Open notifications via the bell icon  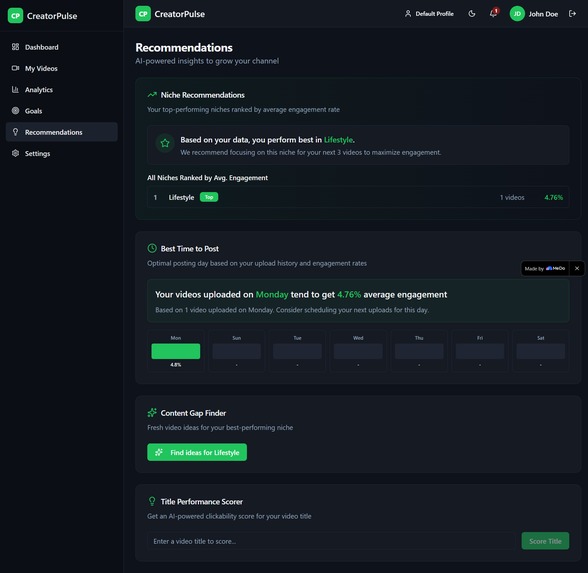493,14
